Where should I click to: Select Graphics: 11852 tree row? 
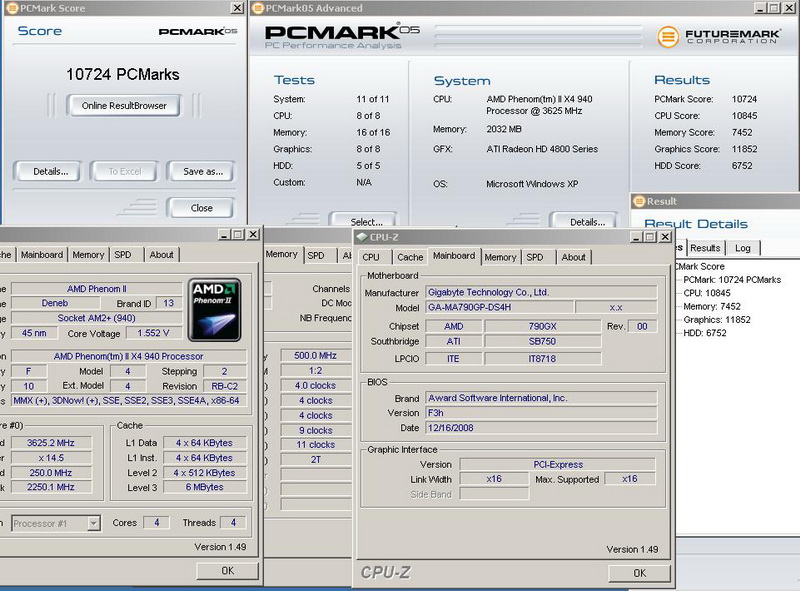(717, 319)
